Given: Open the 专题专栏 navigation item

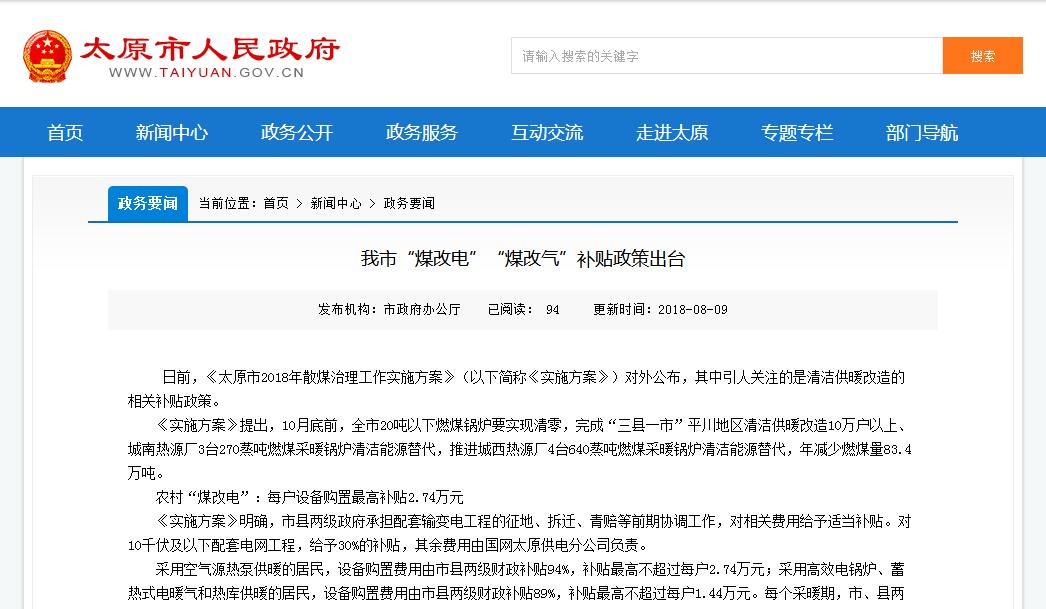Looking at the screenshot, I should point(797,132).
